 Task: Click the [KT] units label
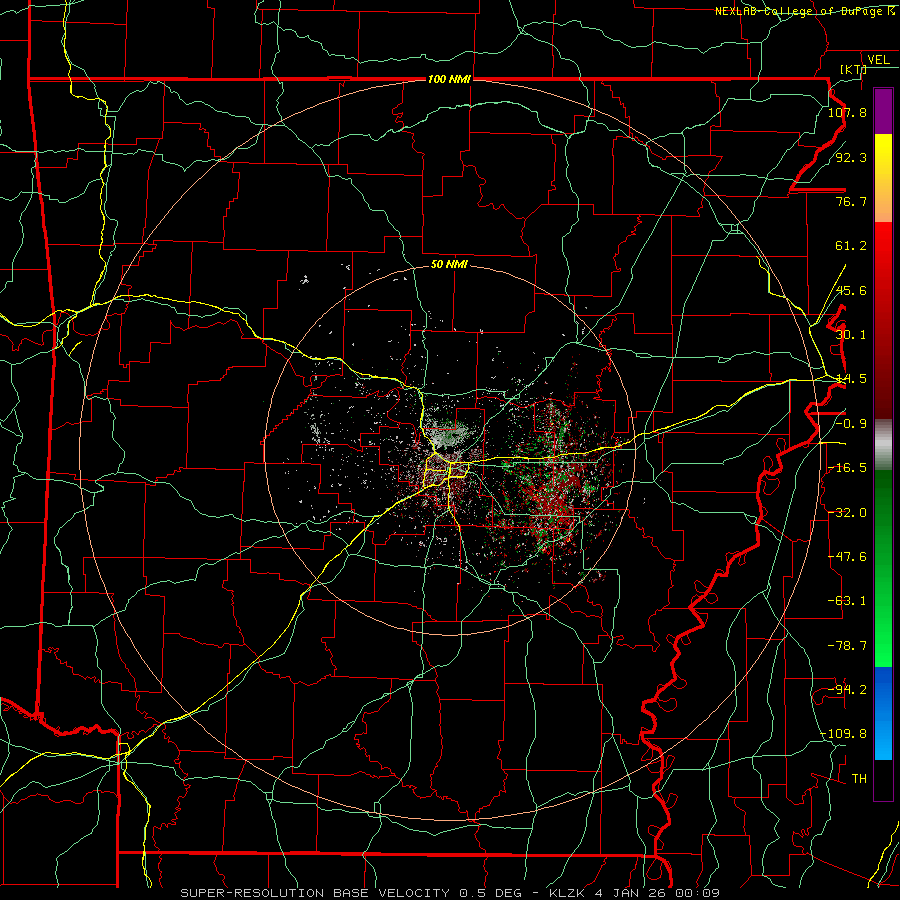tap(853, 69)
